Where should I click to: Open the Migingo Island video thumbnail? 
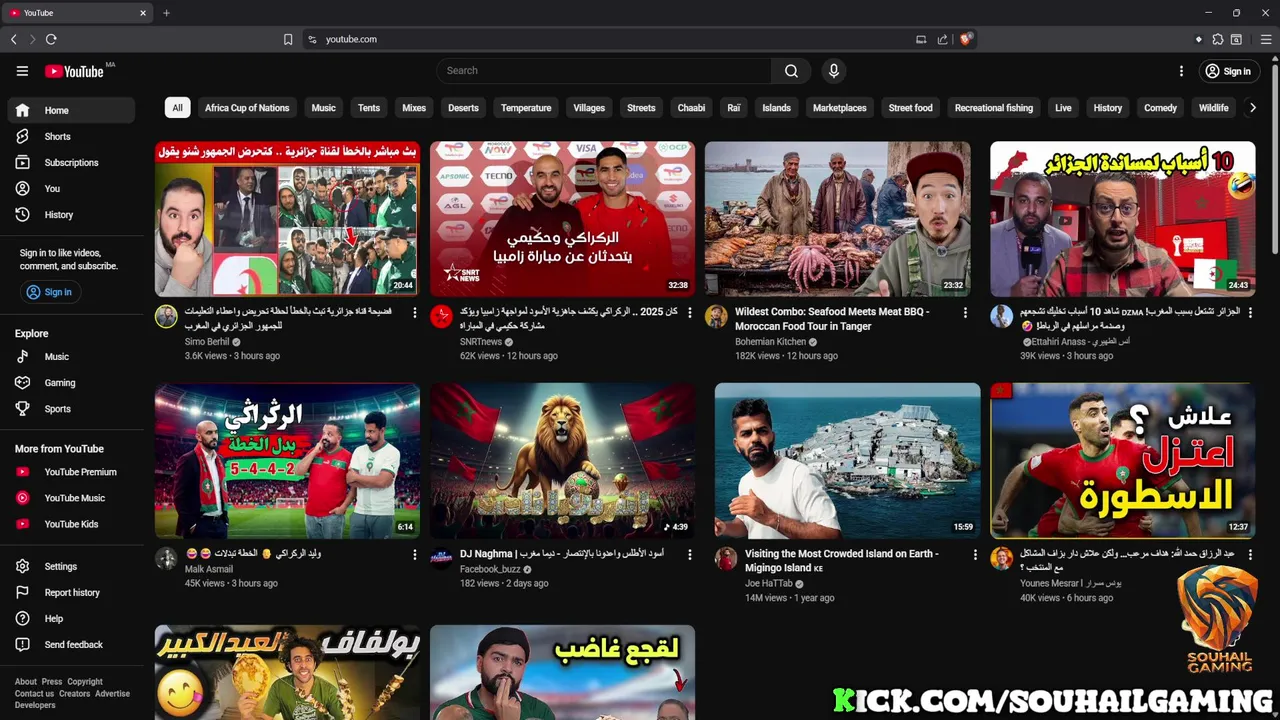(847, 460)
